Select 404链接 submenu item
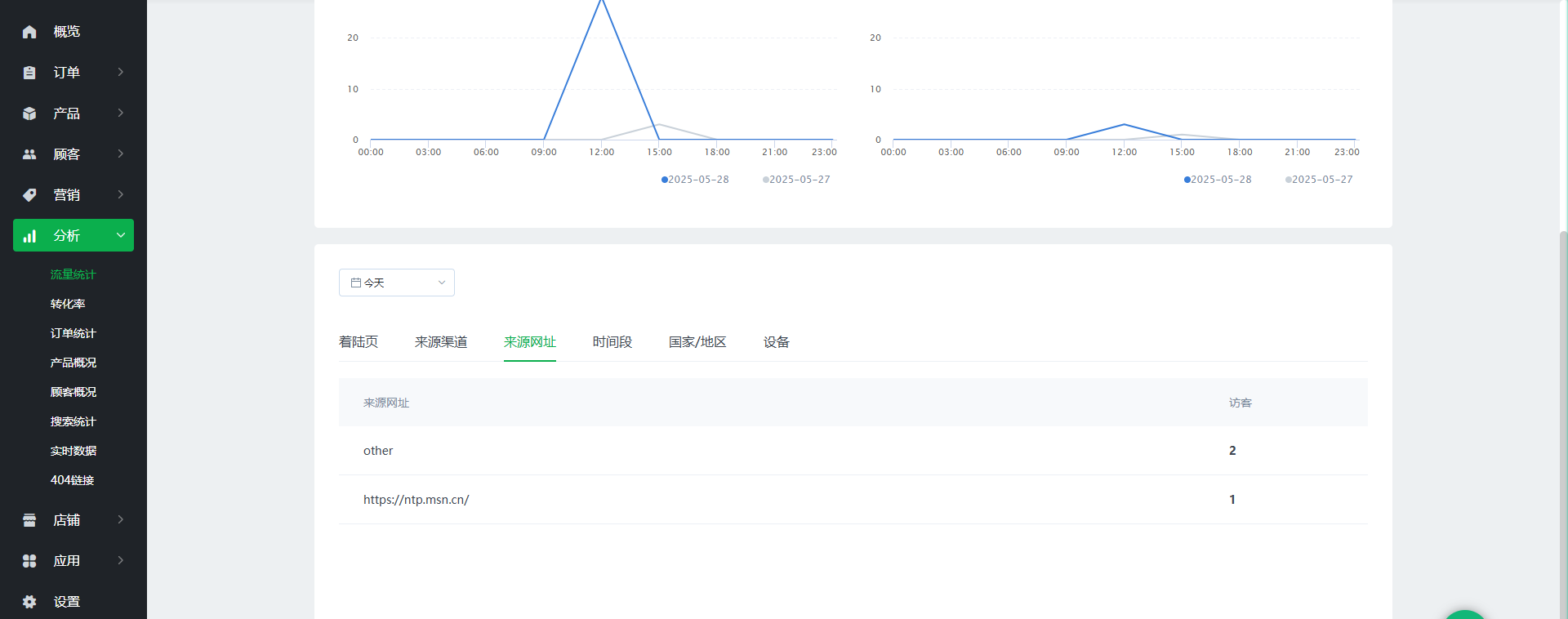The width and height of the screenshot is (1568, 619). (x=72, y=480)
